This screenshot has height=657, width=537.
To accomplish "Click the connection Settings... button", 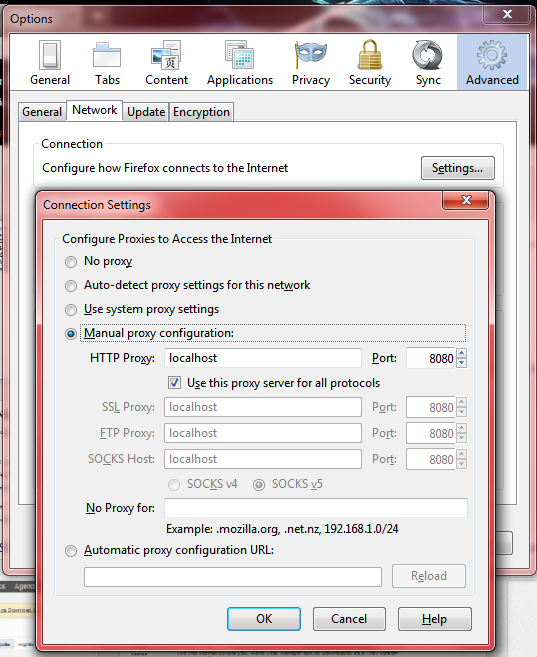I will click(x=457, y=168).
